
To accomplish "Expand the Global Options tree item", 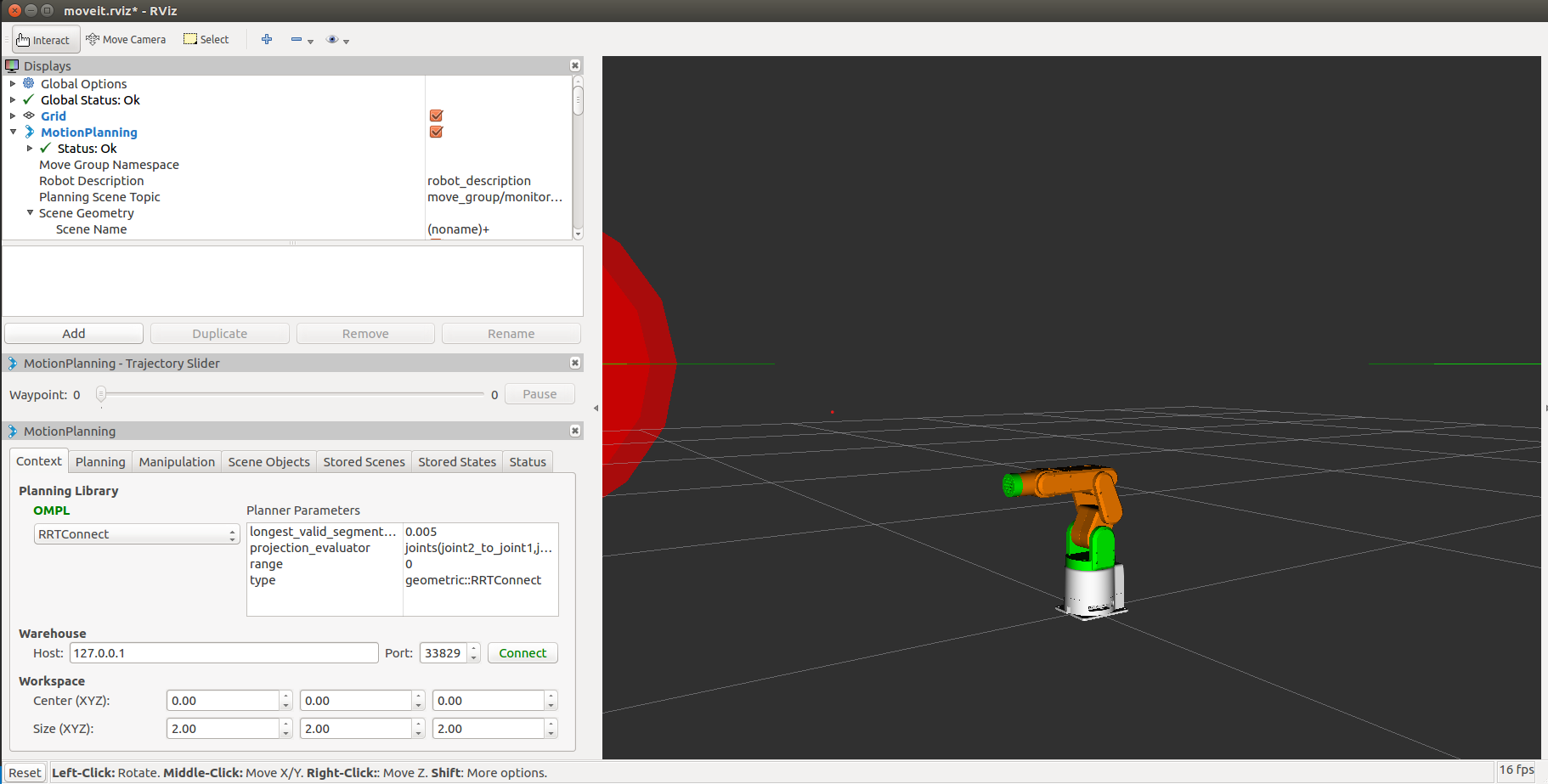I will (x=13, y=84).
